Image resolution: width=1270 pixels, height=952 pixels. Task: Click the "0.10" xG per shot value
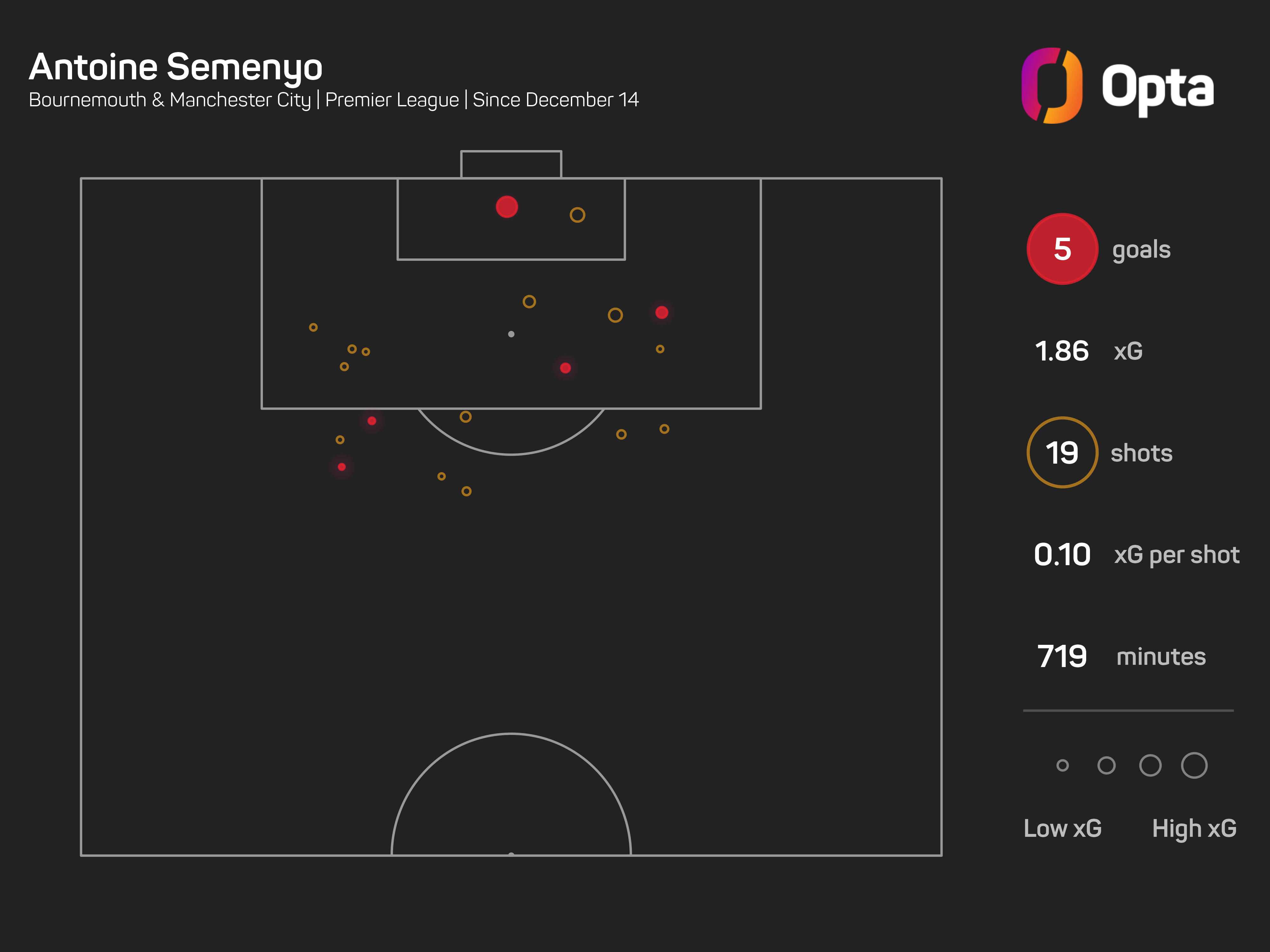tap(1062, 555)
